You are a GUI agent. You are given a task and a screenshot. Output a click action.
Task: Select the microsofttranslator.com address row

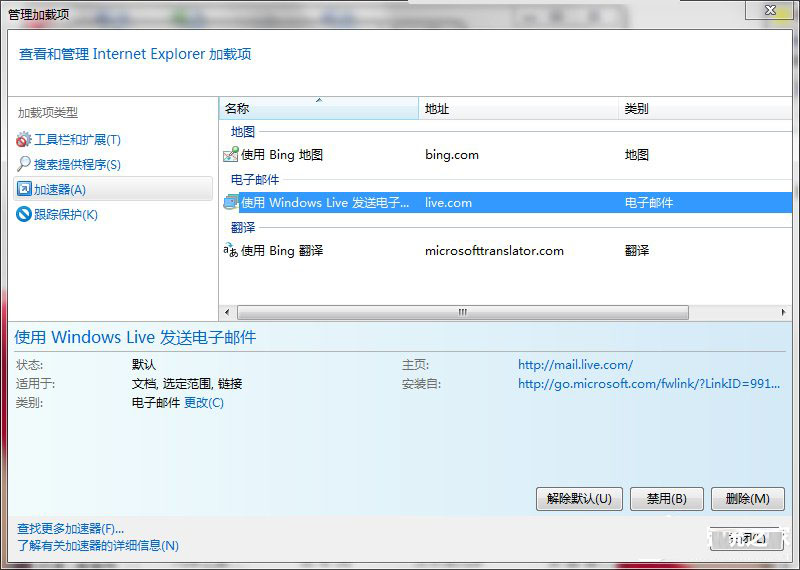point(494,251)
